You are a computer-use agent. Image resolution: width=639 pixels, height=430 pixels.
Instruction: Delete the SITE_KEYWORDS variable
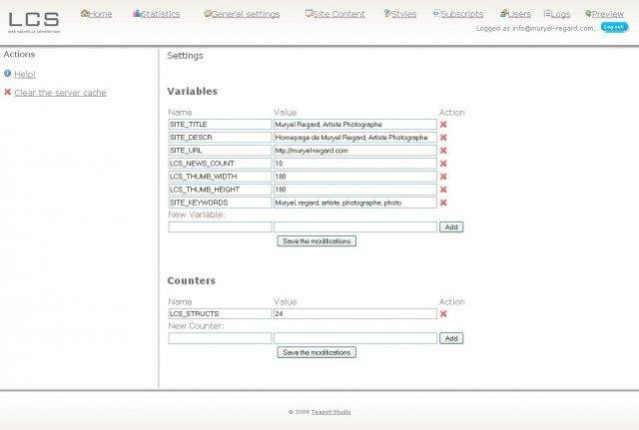[443, 203]
